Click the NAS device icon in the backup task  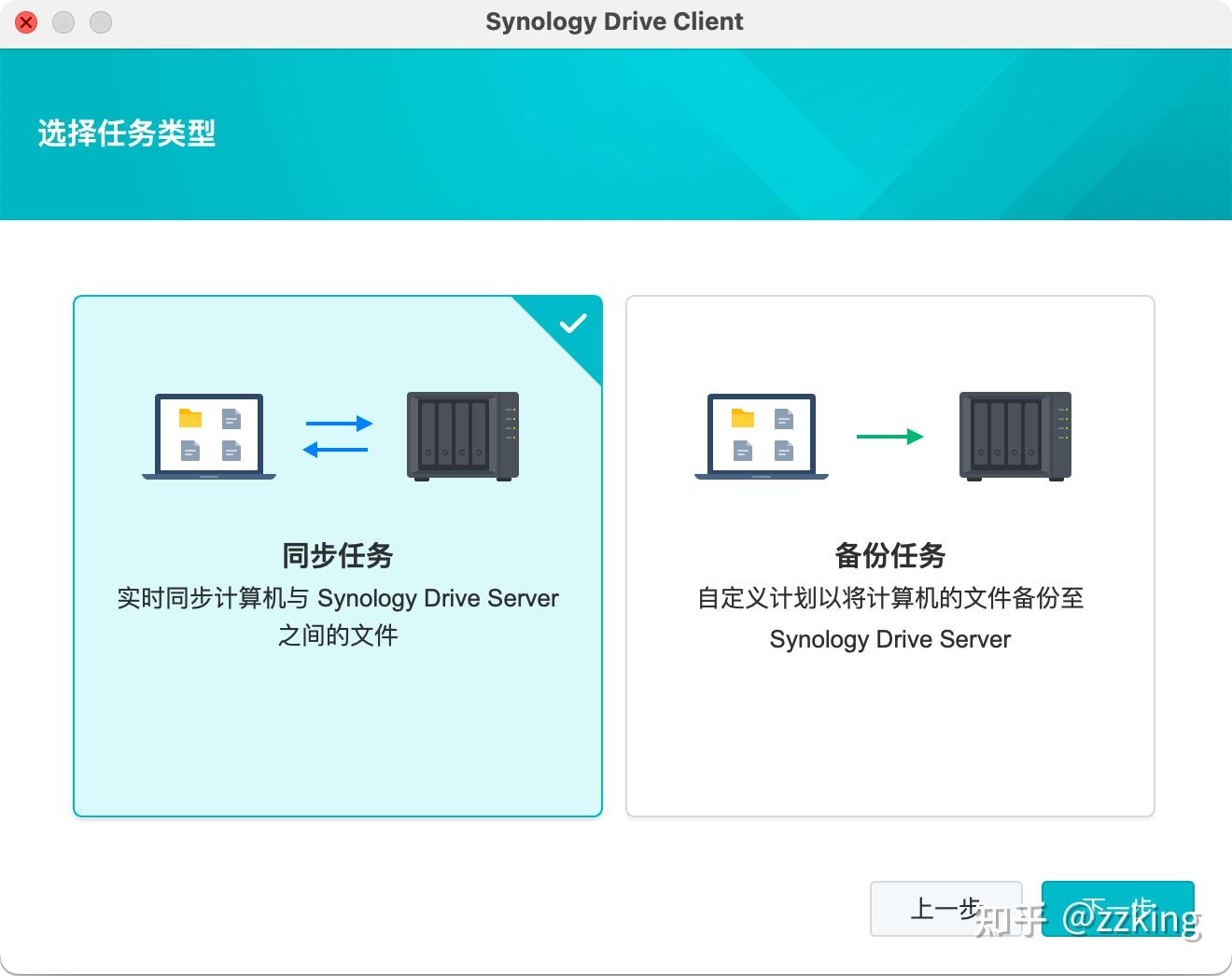(x=1015, y=436)
